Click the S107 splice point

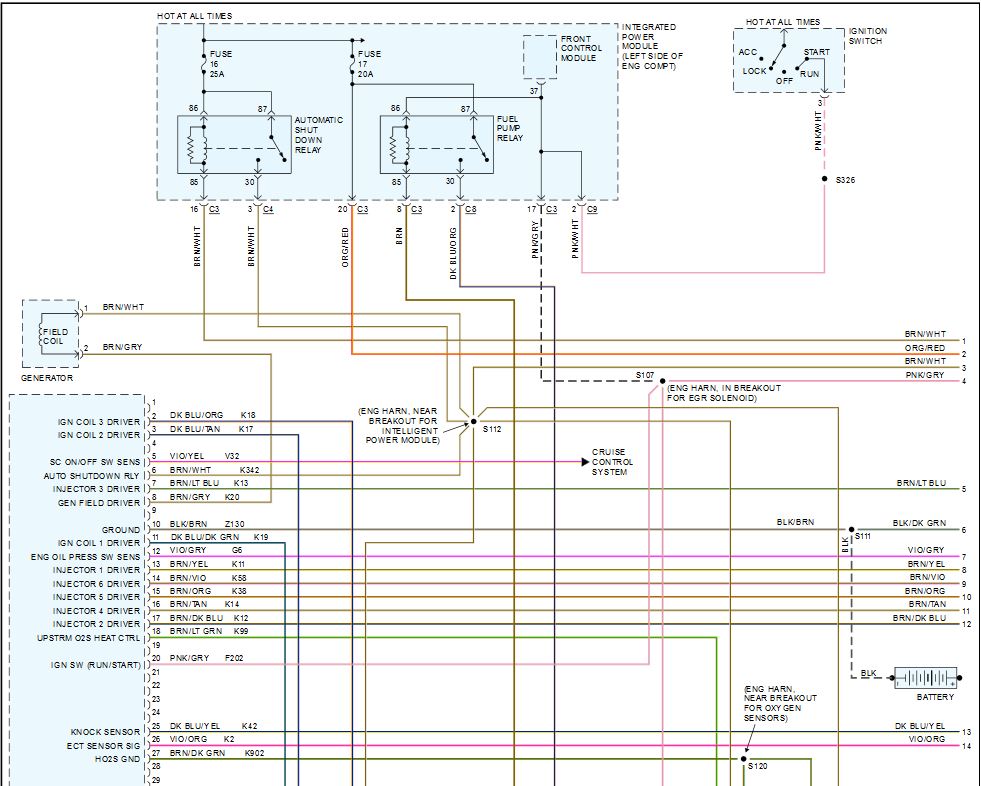[x=661, y=381]
